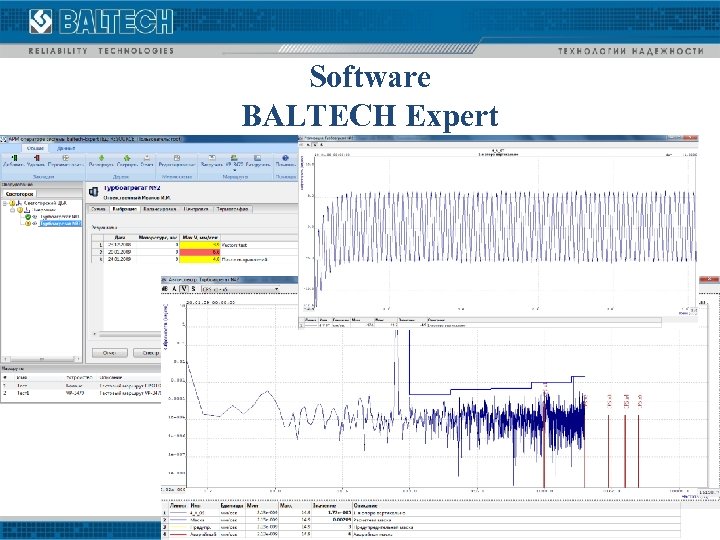This screenshot has height=540, width=720.
Task: Select the 24.01.2009 measurement row
Action: [195, 259]
